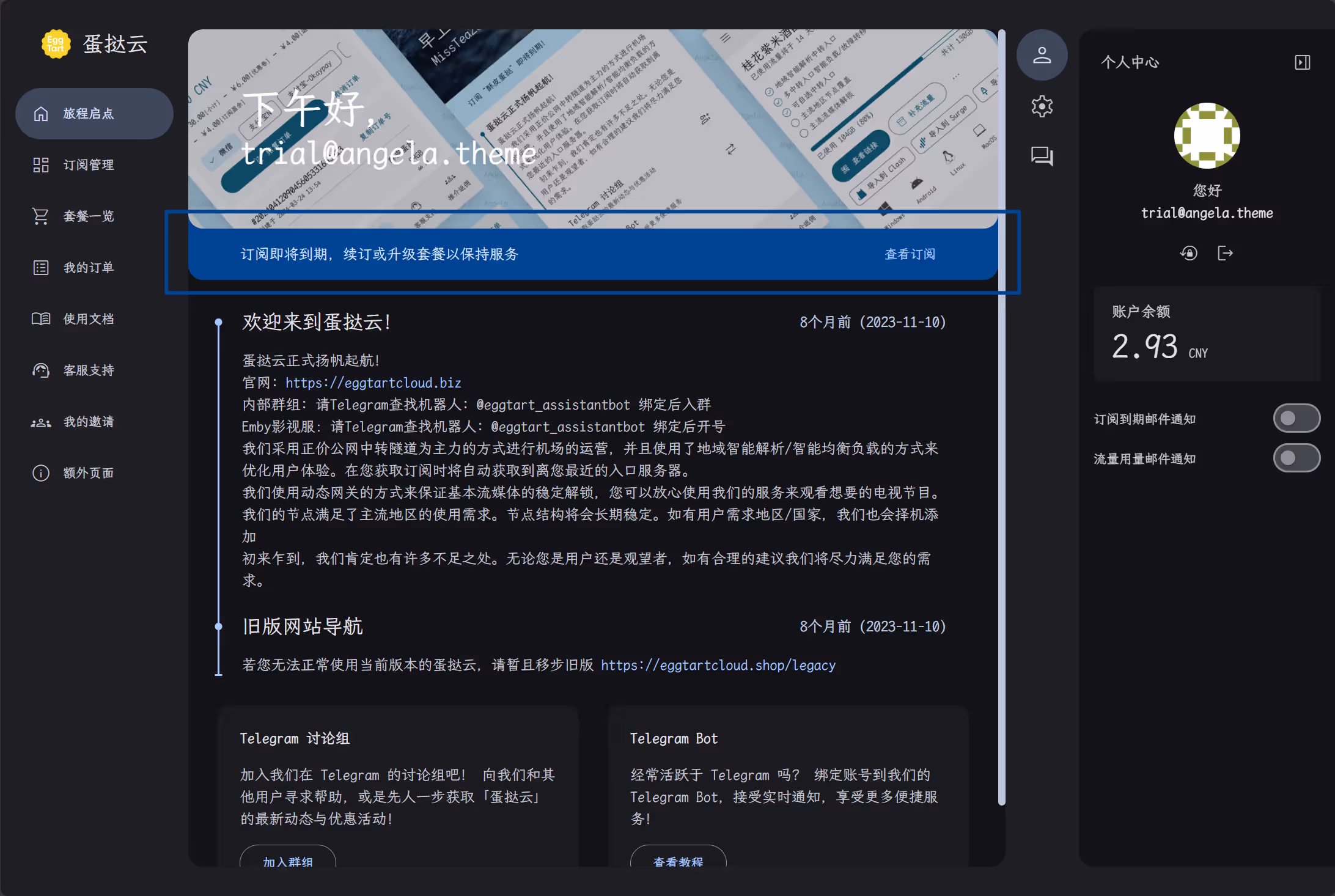This screenshot has width=1335, height=896.
Task: Open the chat messages icon
Action: click(1042, 156)
